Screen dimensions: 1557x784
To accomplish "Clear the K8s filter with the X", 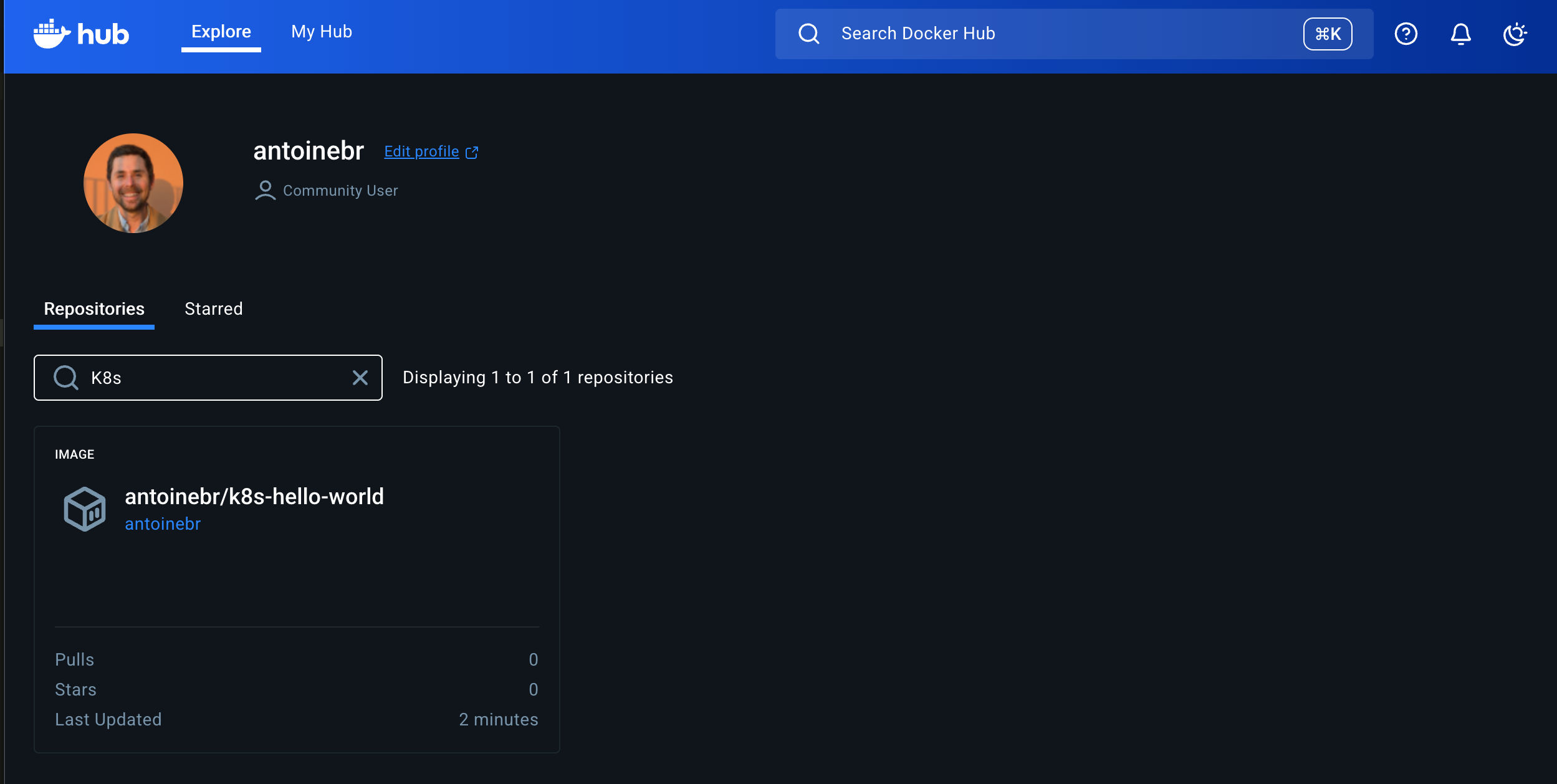I will pos(360,378).
